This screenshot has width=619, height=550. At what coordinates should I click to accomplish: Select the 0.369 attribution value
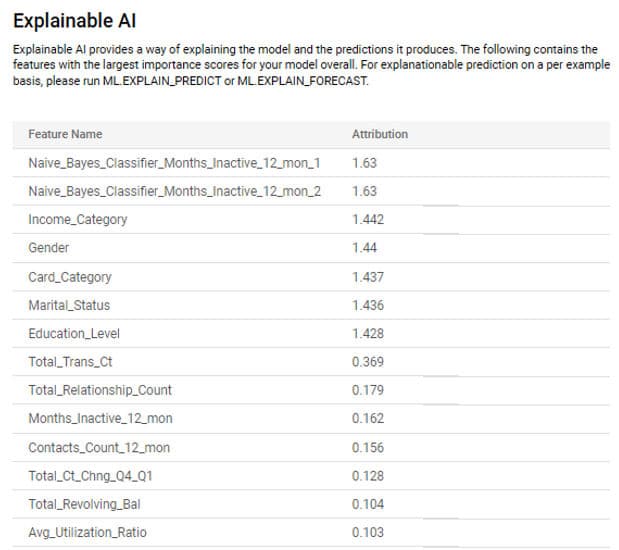pyautogui.click(x=368, y=362)
